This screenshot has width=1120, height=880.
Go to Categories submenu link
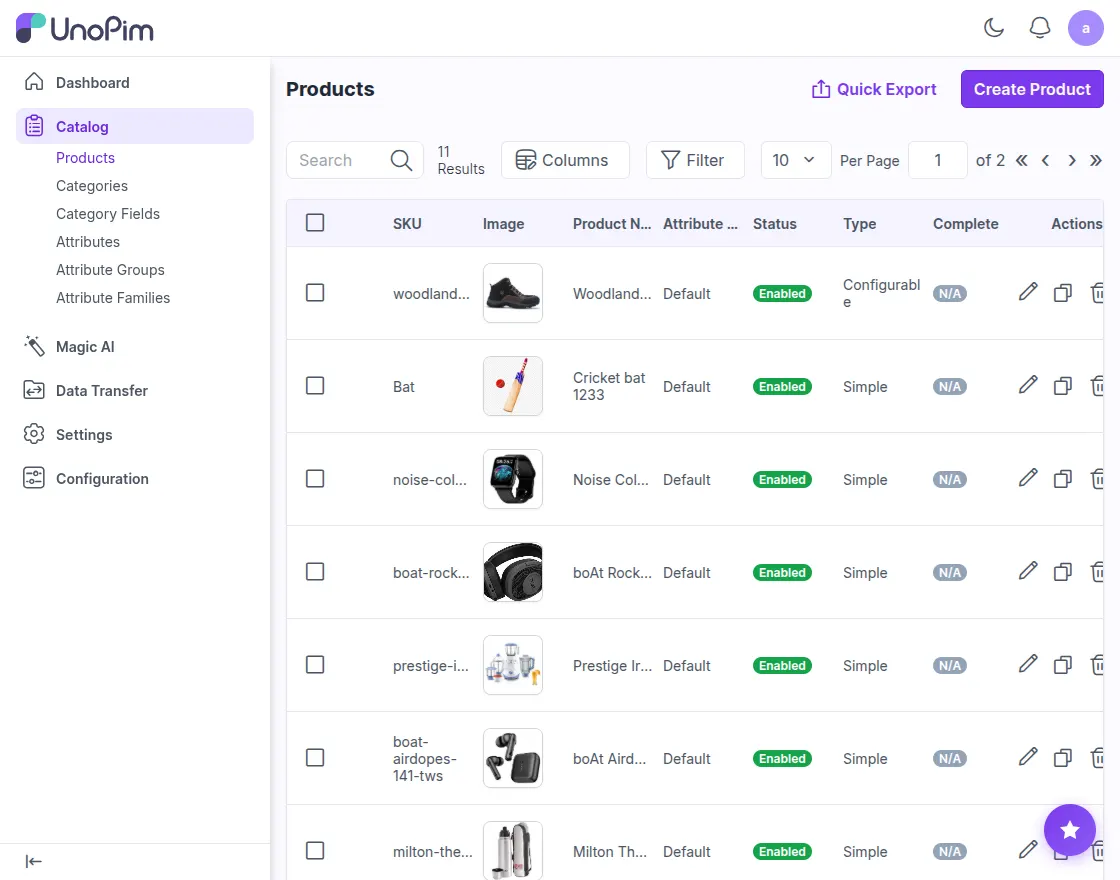click(x=91, y=186)
